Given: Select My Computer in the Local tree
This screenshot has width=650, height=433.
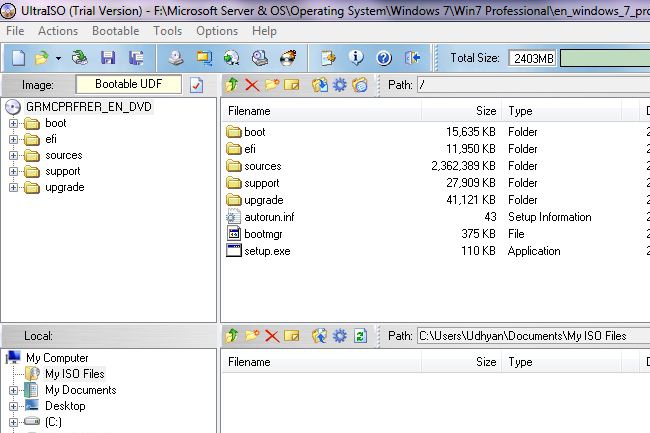Looking at the screenshot, I should coord(57,358).
